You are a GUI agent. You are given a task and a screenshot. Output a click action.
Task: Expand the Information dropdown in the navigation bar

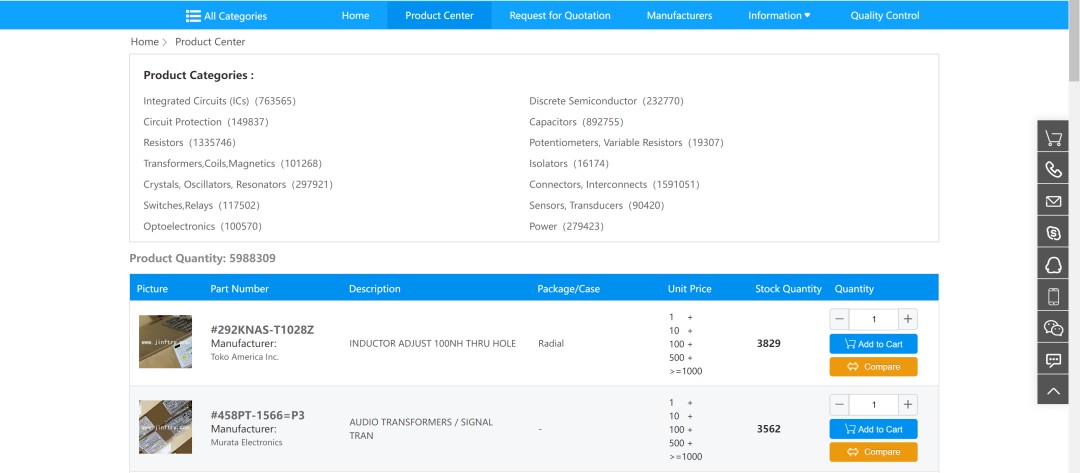coord(779,15)
